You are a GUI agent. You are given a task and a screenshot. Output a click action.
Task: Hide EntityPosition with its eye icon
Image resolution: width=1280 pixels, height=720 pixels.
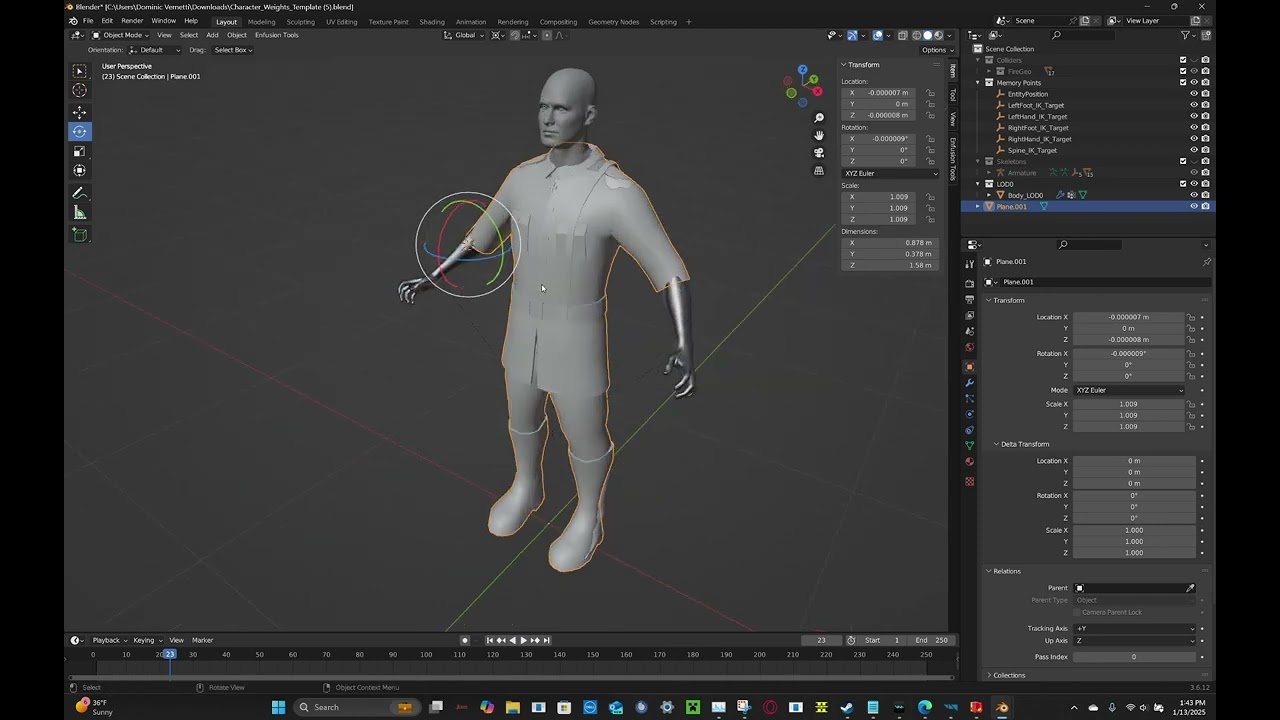[x=1194, y=94]
